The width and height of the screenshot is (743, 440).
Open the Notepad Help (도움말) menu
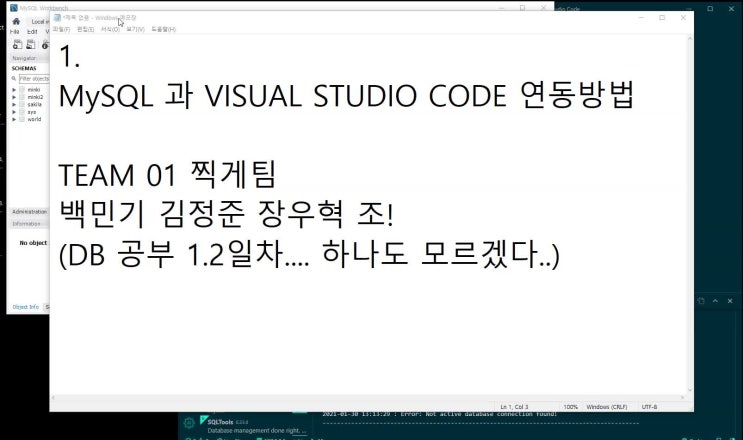[163, 29]
